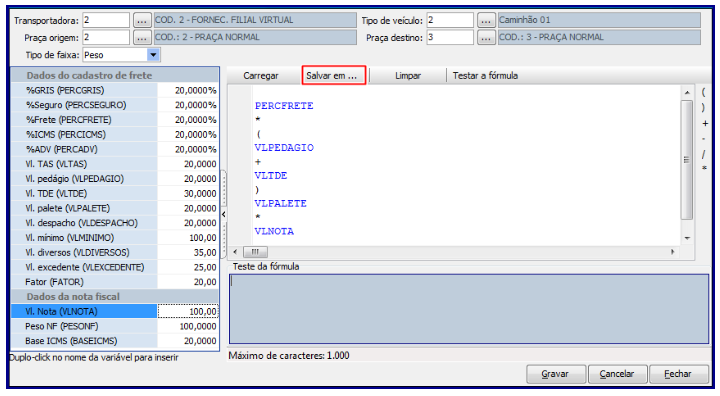720x396 pixels.
Task: Select the Vl. despacho (VLDESPACHO) row
Action: tap(115, 223)
